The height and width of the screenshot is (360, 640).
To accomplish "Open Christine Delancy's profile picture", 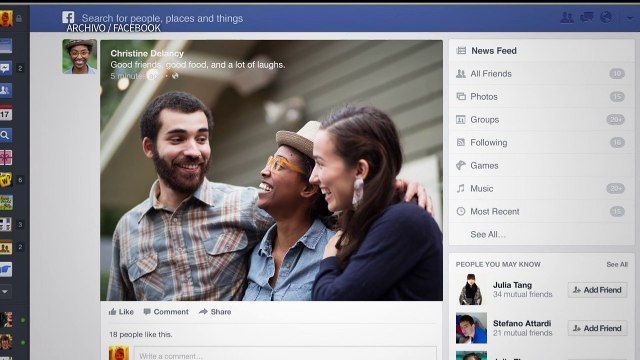I will click(x=80, y=57).
